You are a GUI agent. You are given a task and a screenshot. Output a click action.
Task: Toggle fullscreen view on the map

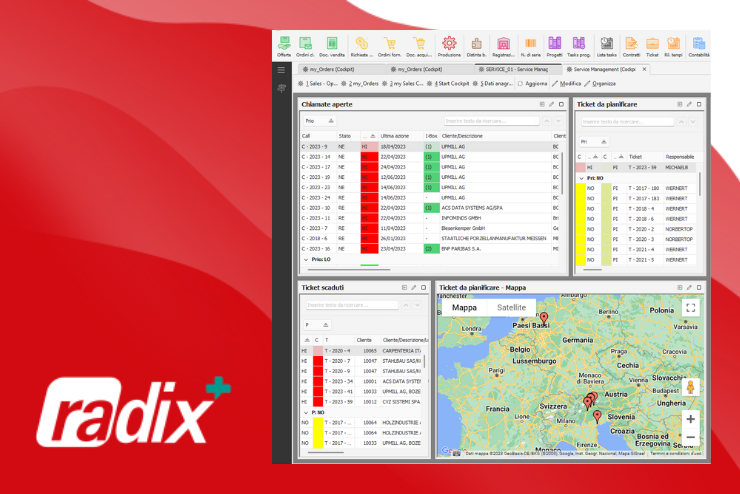pos(690,308)
